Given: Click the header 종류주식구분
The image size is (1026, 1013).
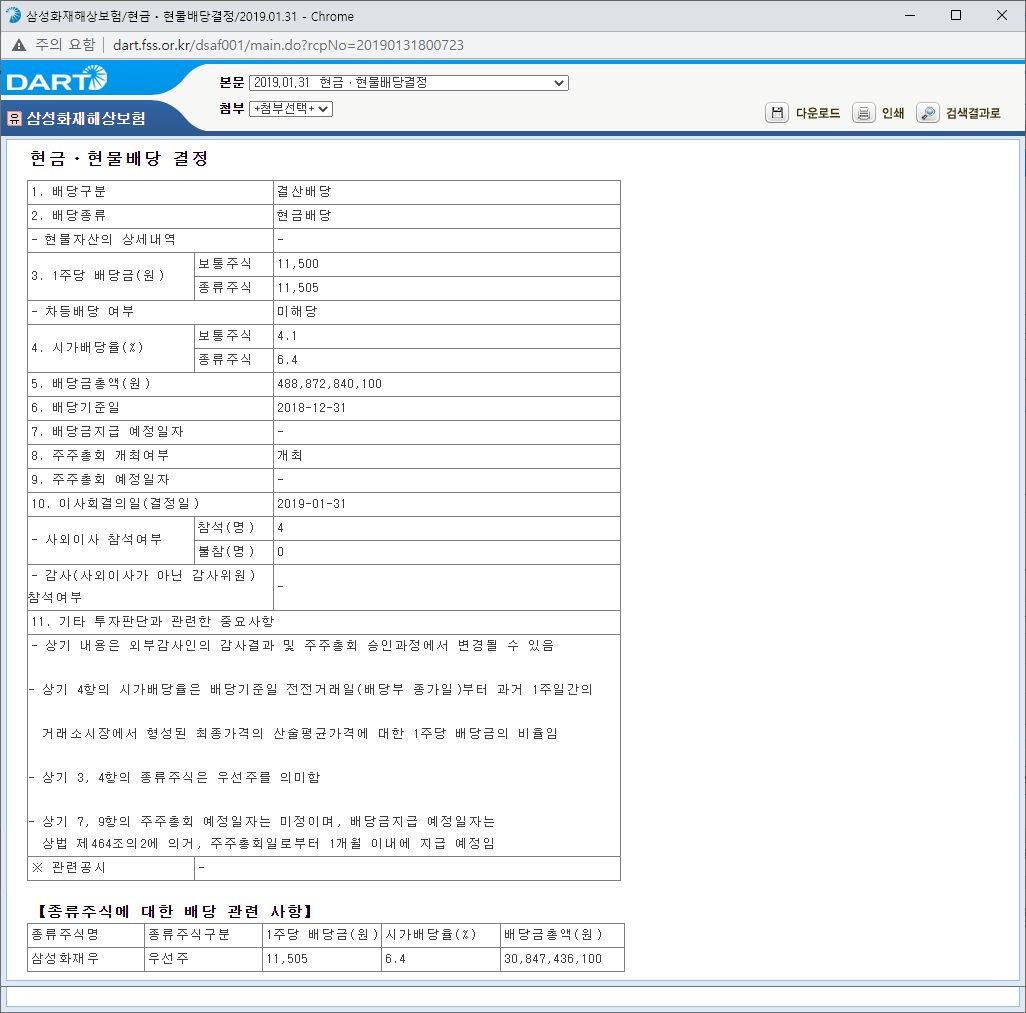Looking at the screenshot, I should (x=189, y=934).
